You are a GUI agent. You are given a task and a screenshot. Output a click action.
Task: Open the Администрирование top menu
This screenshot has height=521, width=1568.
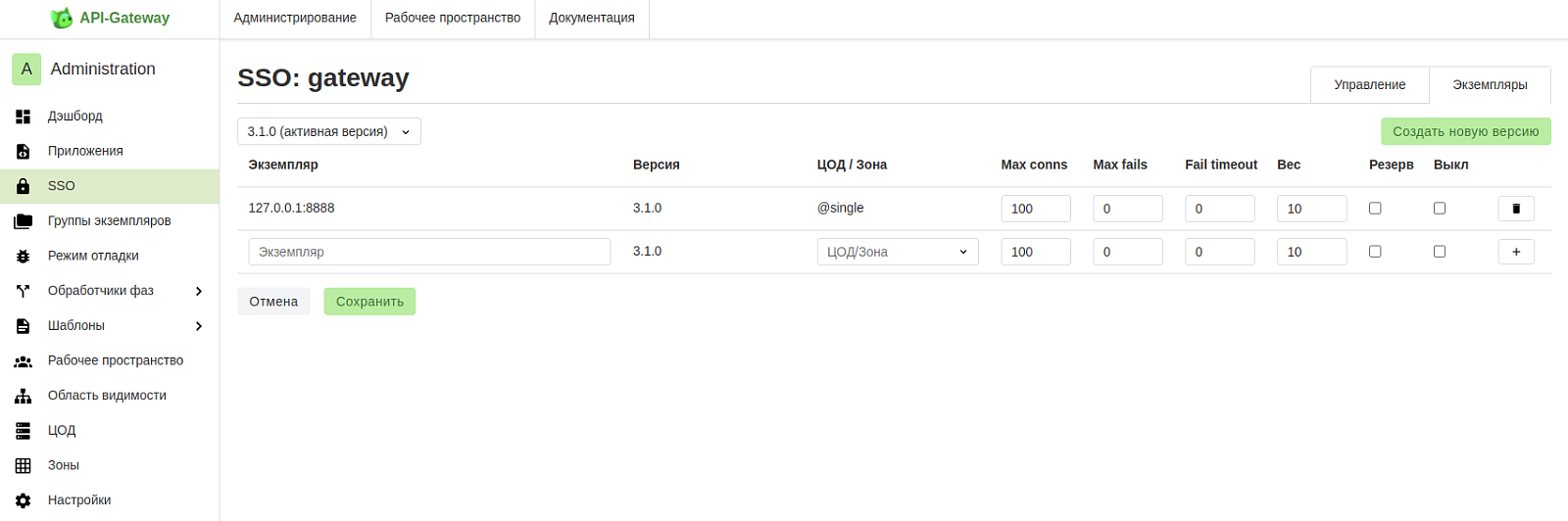click(x=295, y=19)
